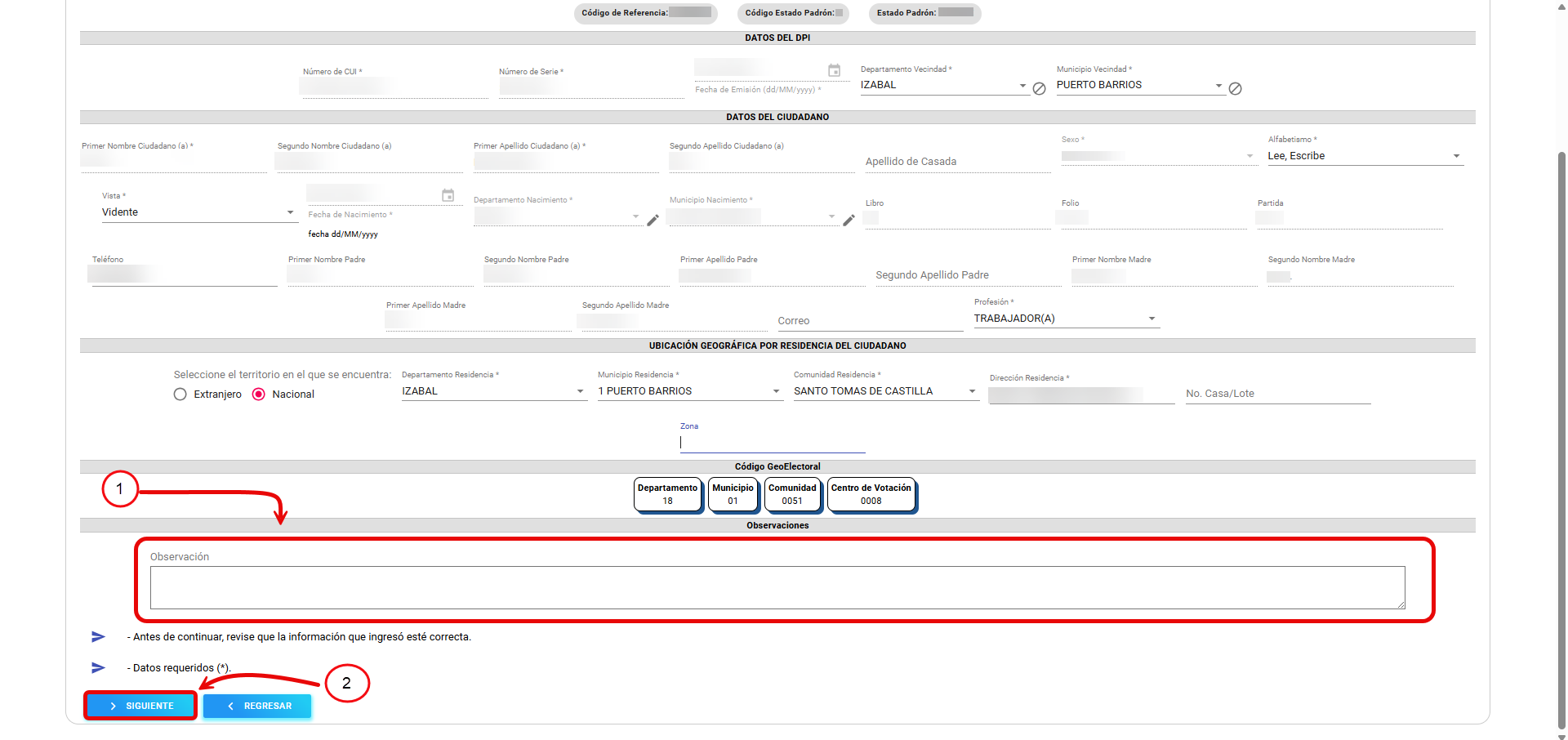1568x740 pixels.
Task: Select the Nacional radio option
Action: [x=259, y=395]
